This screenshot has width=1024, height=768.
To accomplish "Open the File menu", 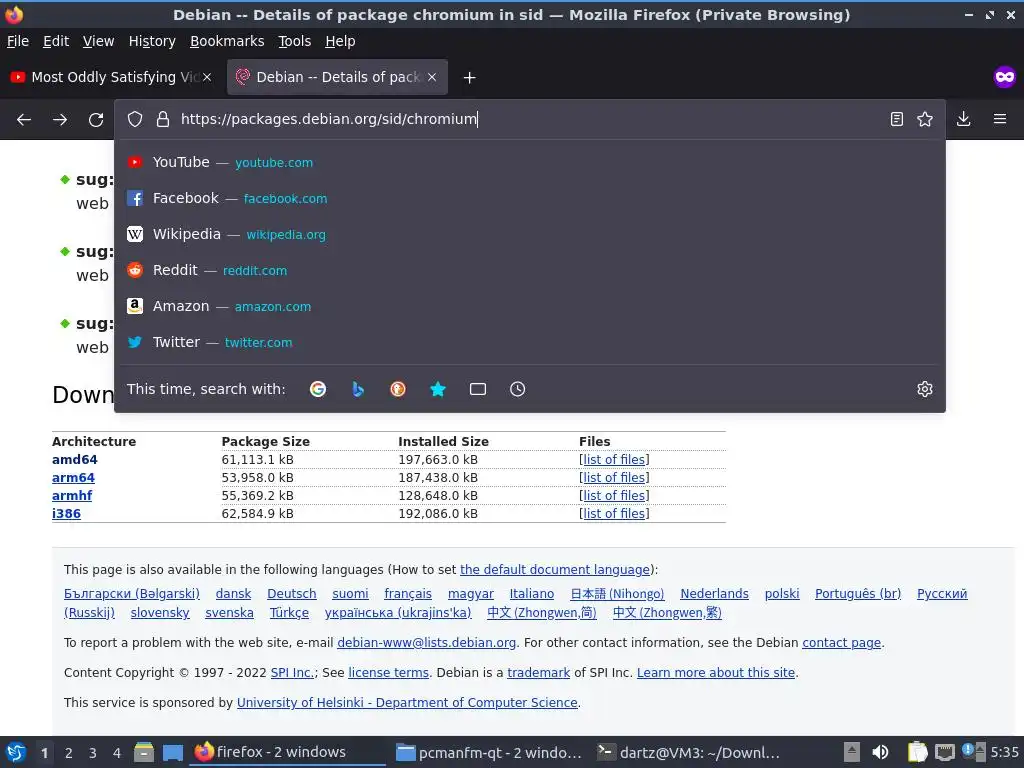I will (x=18, y=41).
